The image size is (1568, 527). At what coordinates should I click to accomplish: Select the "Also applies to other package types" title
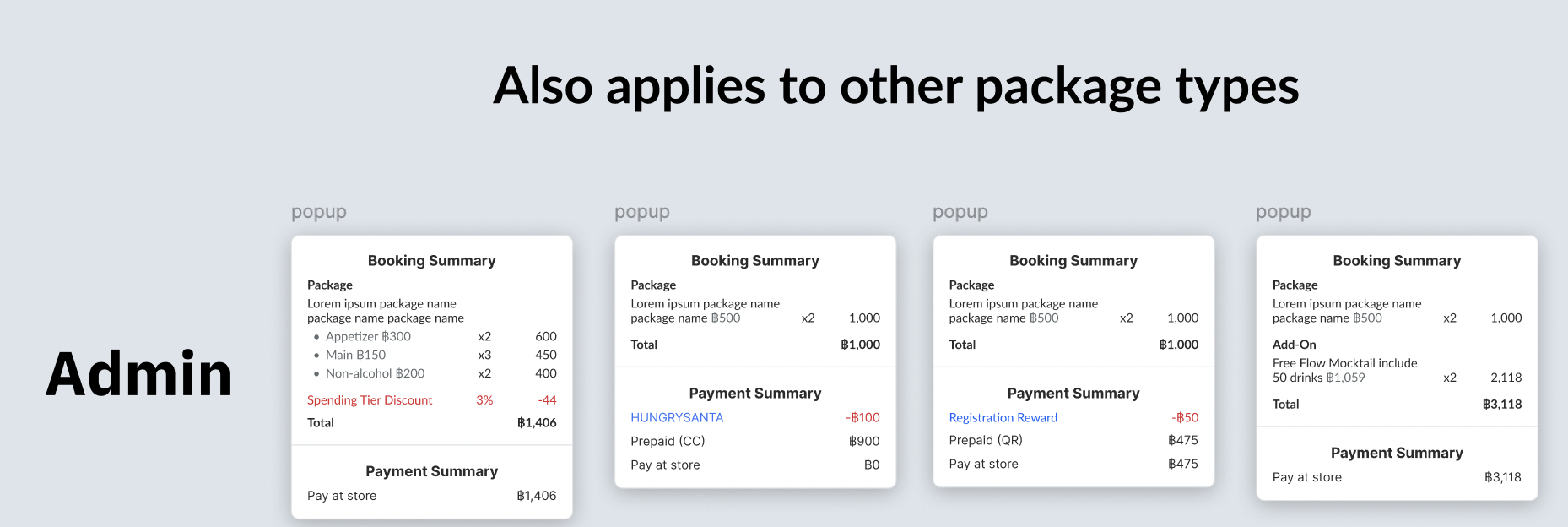tap(895, 86)
